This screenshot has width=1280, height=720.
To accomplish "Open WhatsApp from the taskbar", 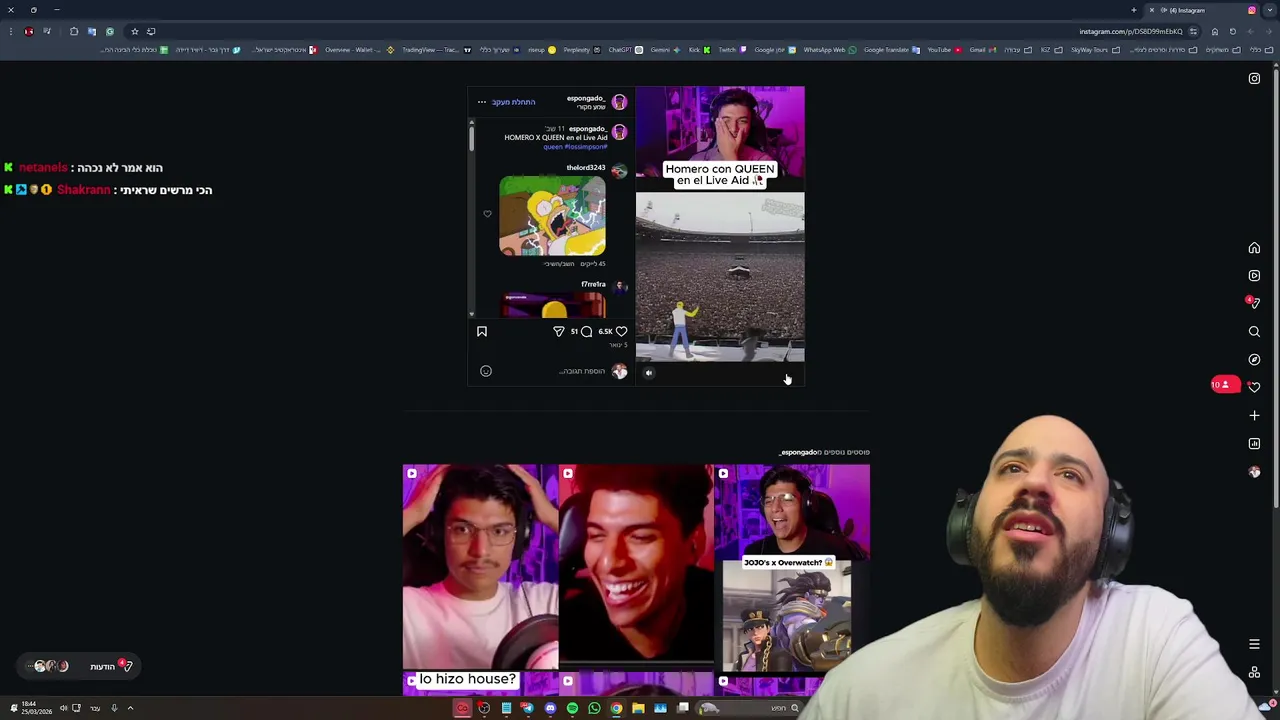I will pyautogui.click(x=594, y=708).
